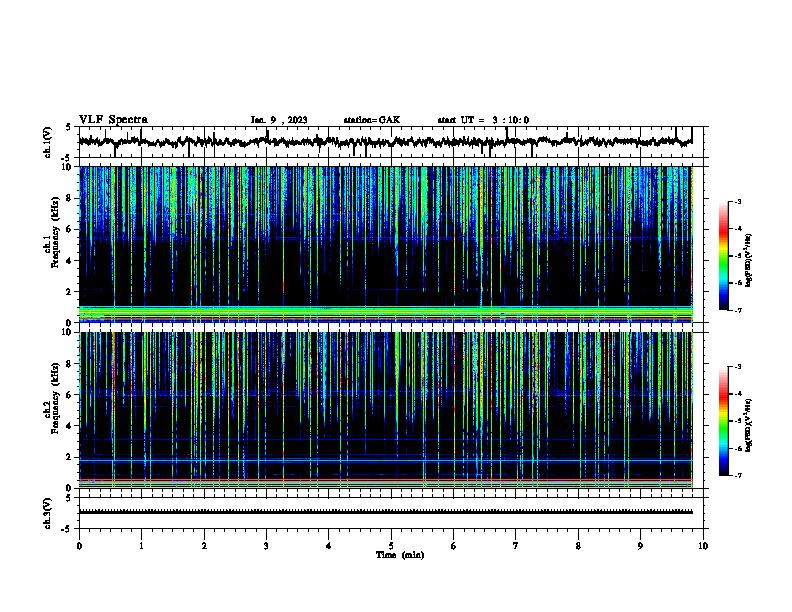Screen dimensions: 792x612
Task: Click the ch.2 colorbar log(PSD) label
Action: (749, 425)
